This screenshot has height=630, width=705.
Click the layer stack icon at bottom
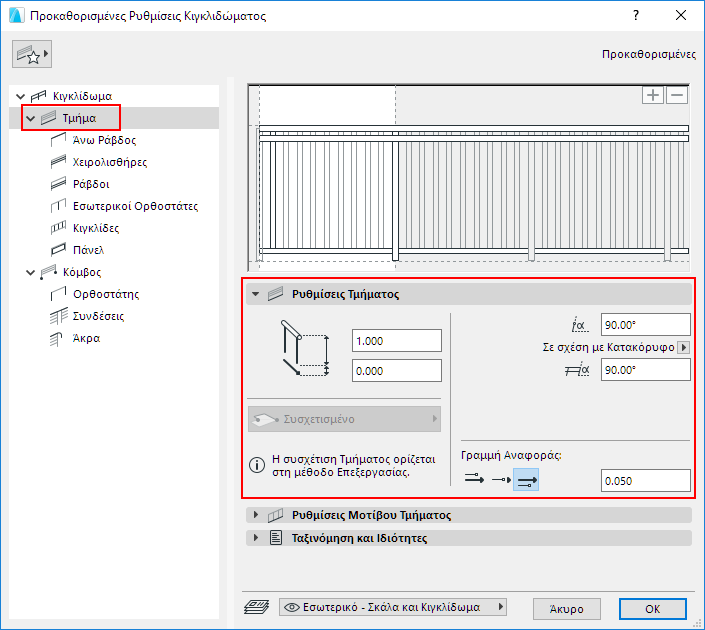tap(256, 607)
